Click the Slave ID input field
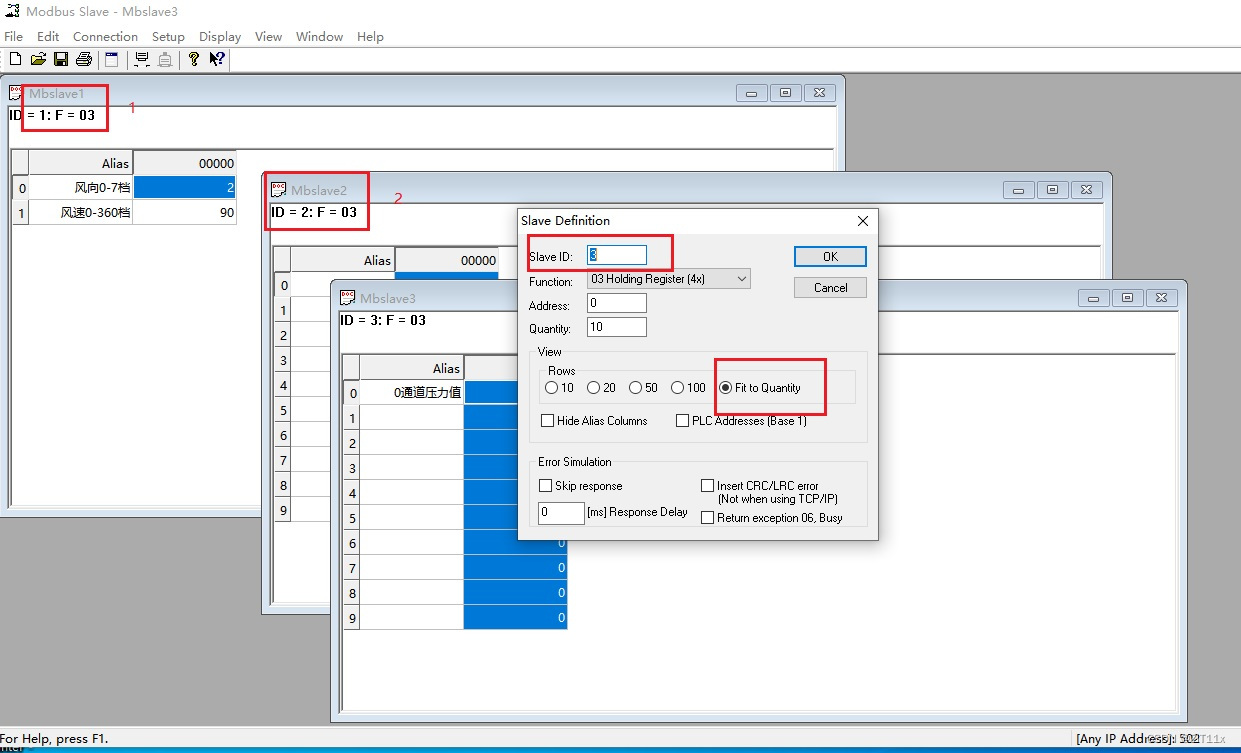This screenshot has height=753, width=1241. 617,256
